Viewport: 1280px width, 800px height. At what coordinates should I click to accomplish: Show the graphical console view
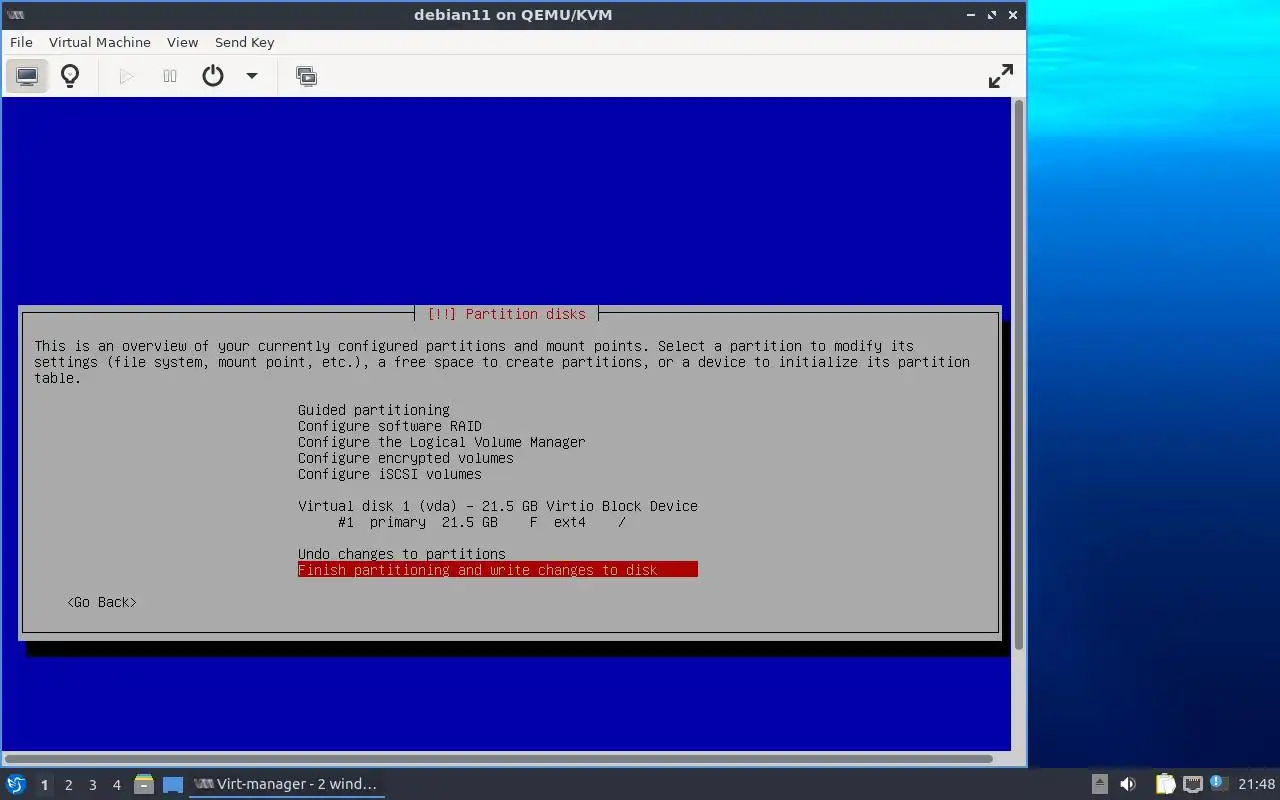pyautogui.click(x=27, y=76)
